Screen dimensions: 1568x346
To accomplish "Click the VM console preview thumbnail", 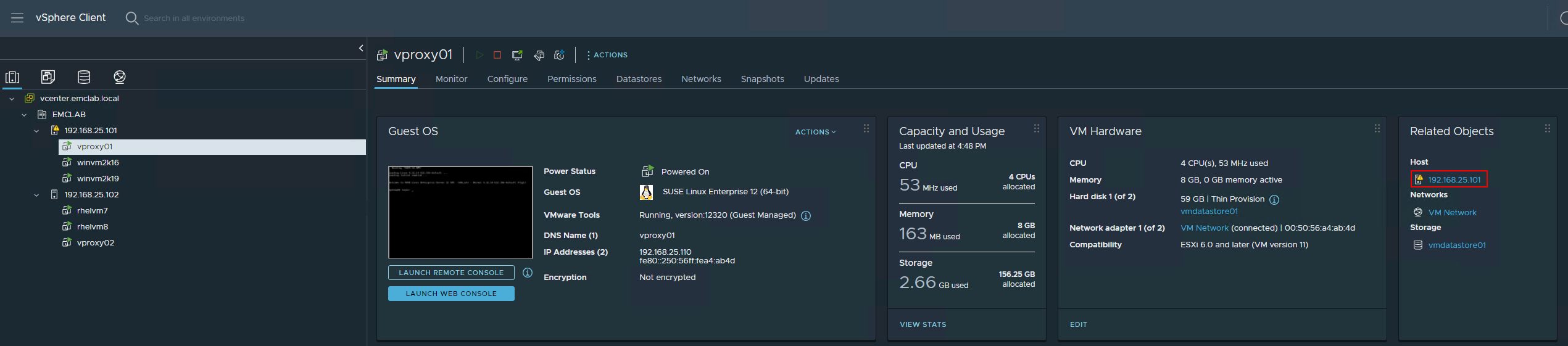I will (x=460, y=212).
